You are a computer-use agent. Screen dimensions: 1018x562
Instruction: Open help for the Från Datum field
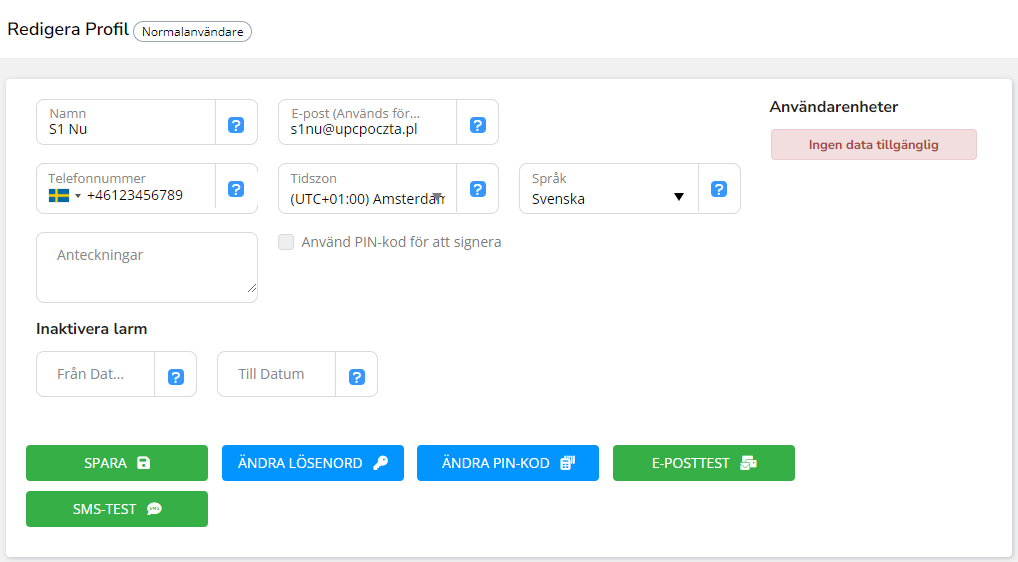175,377
